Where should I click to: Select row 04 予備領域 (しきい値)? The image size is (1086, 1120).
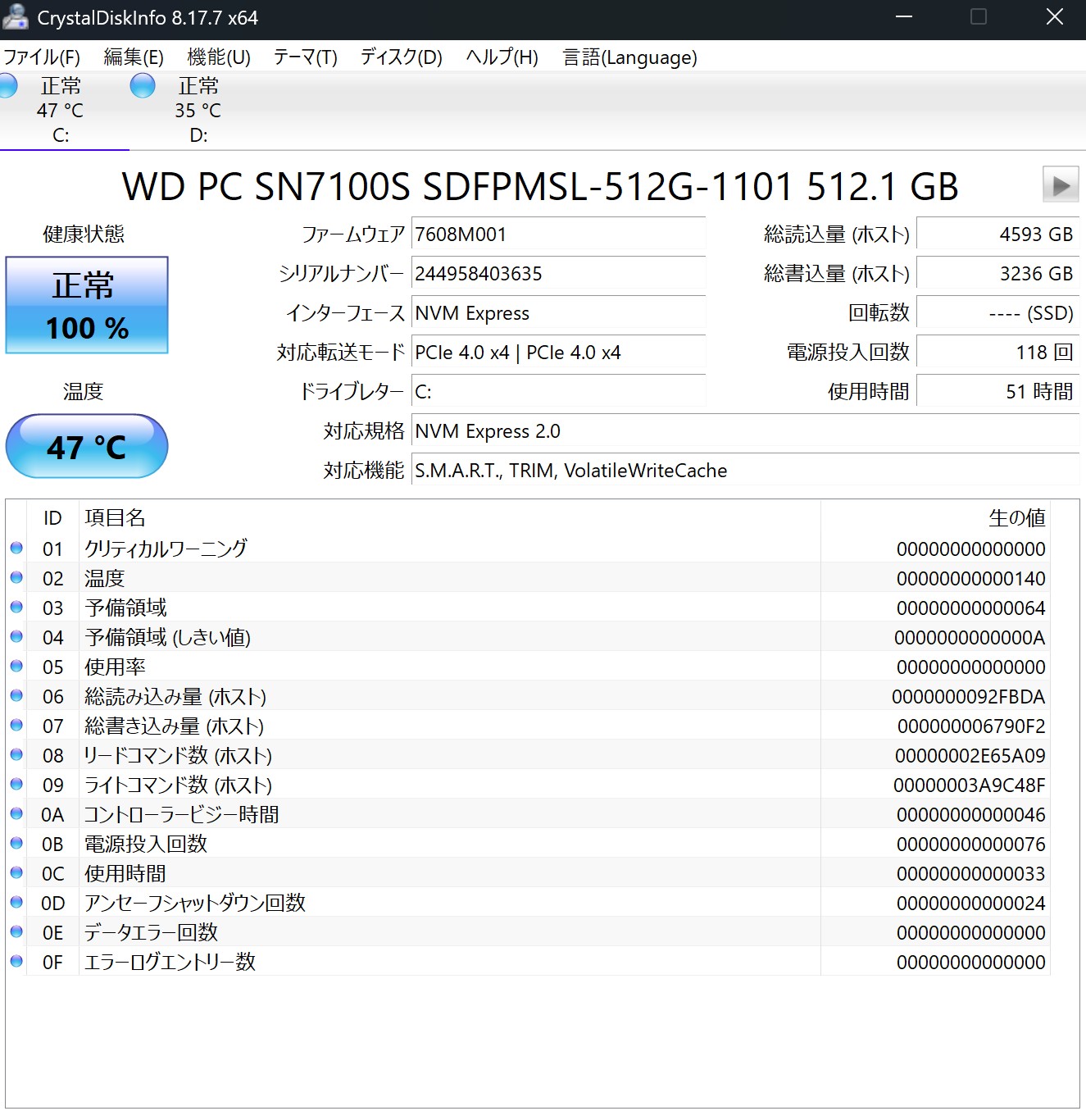(528, 637)
